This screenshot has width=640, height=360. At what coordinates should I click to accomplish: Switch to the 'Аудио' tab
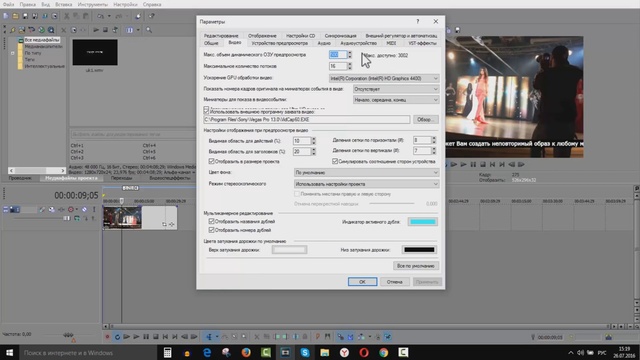coord(324,43)
